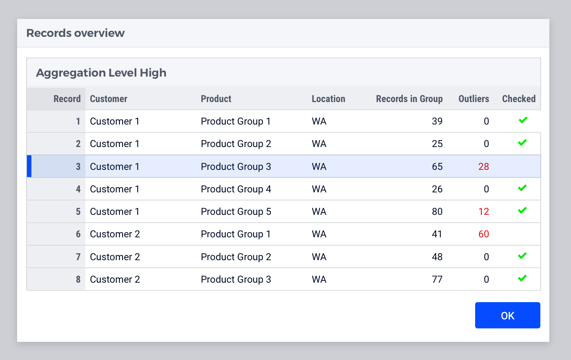This screenshot has height=360, width=571.
Task: Click the green checkmark in record 1 row
Action: 523,120
